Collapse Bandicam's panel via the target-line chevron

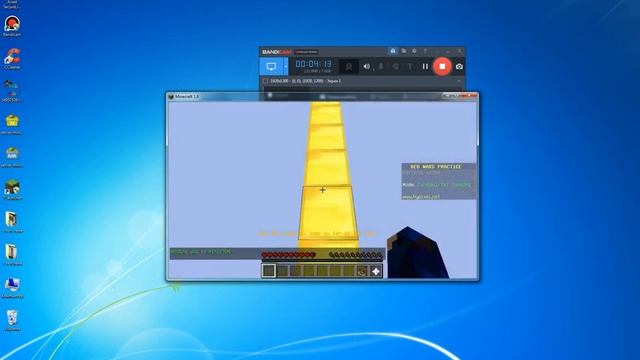click(459, 81)
